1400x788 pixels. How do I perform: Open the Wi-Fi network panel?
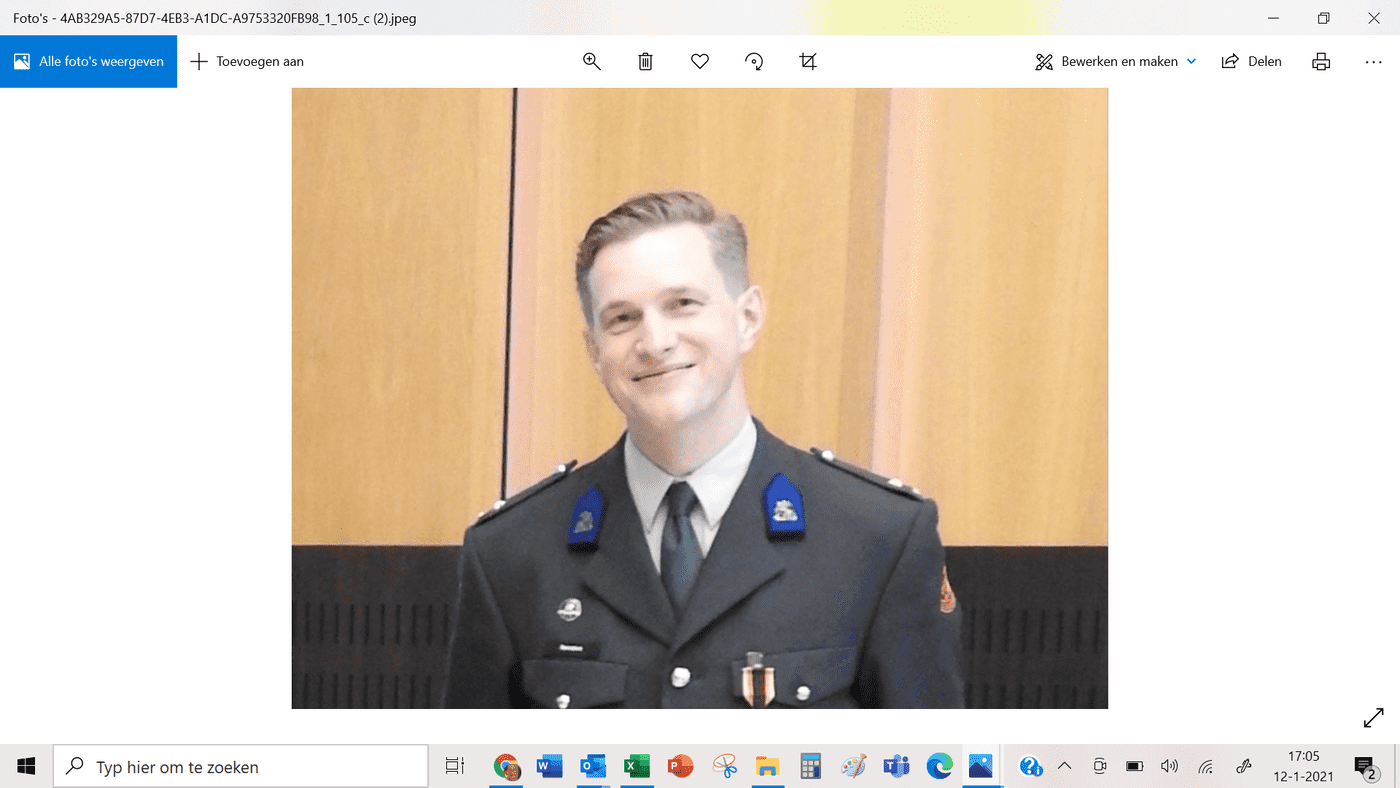click(1206, 767)
